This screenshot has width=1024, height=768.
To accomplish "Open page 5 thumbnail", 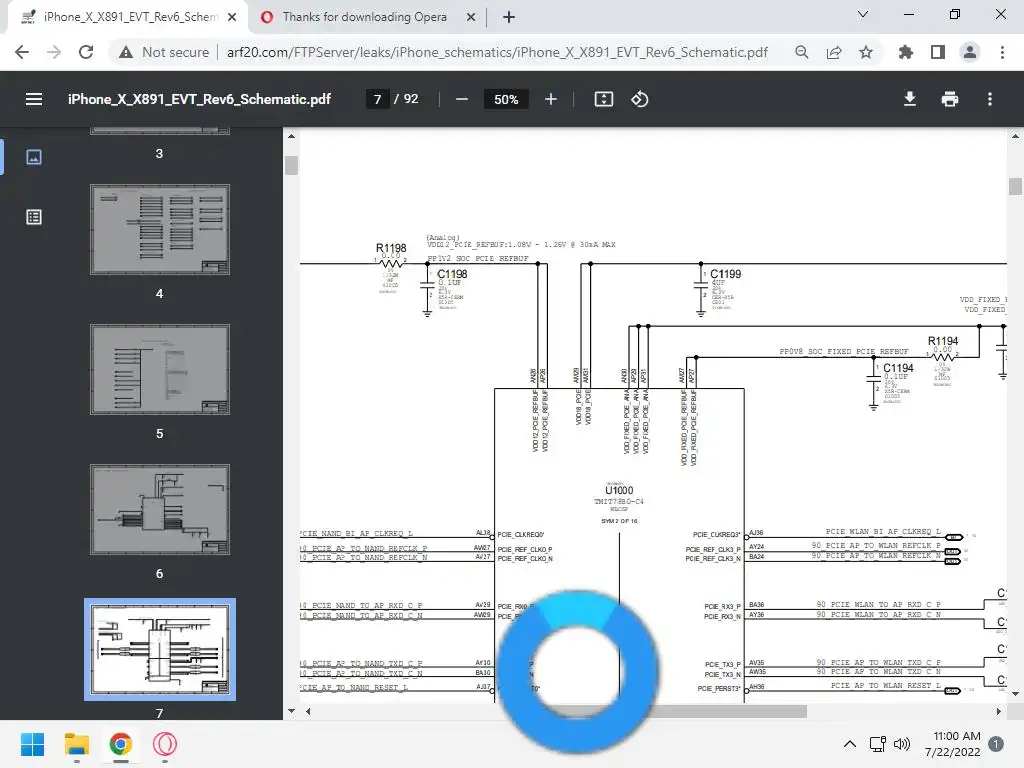I will point(160,369).
